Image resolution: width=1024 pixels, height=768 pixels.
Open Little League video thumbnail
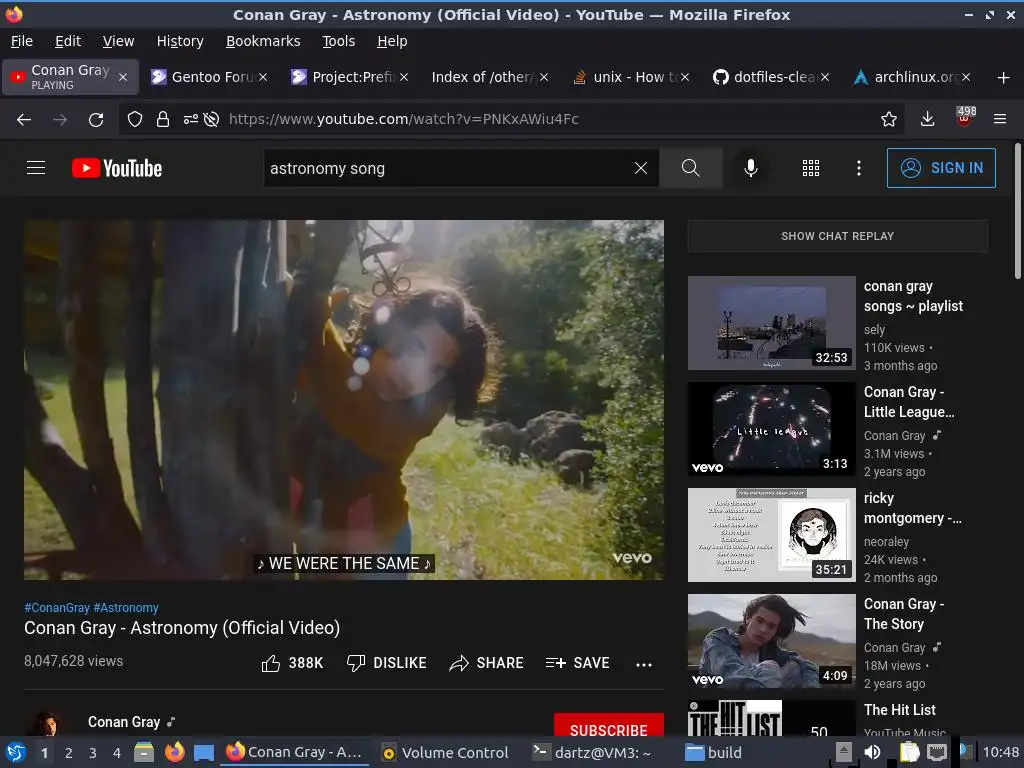771,428
